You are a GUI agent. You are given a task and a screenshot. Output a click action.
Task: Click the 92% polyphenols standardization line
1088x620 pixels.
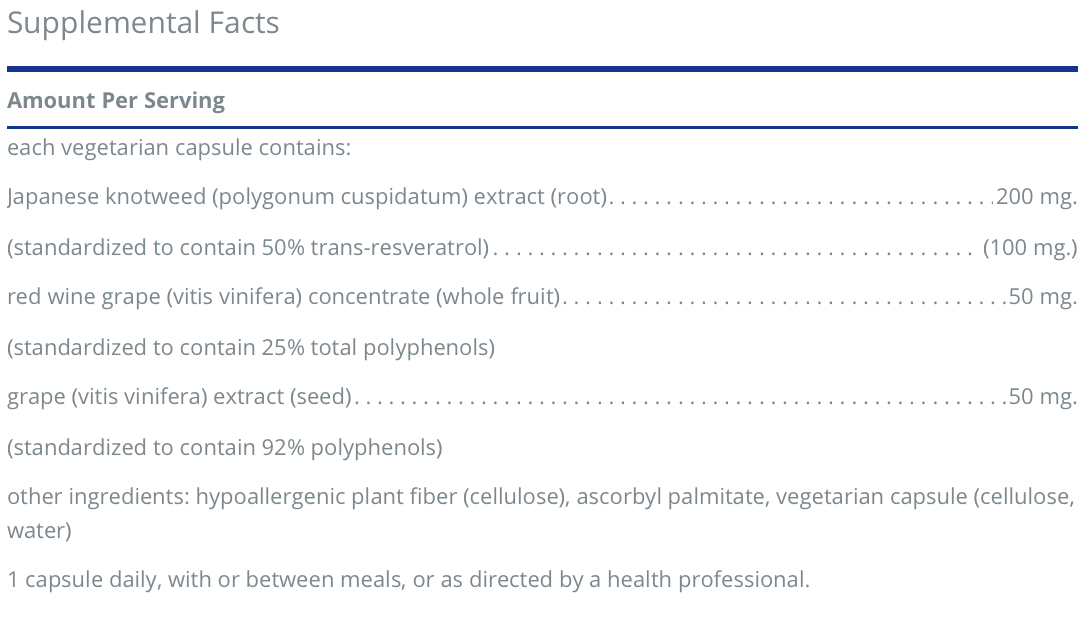tap(224, 447)
